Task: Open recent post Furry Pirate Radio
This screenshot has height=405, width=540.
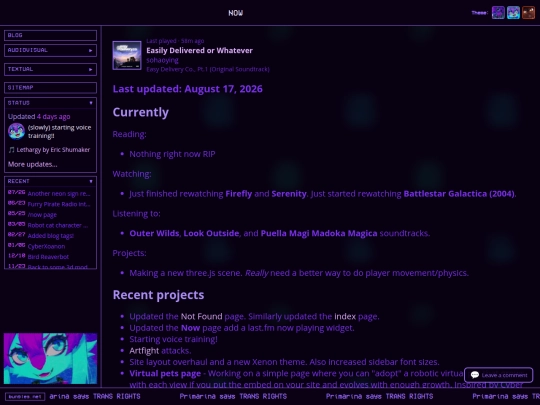Action: pyautogui.click(x=59, y=204)
